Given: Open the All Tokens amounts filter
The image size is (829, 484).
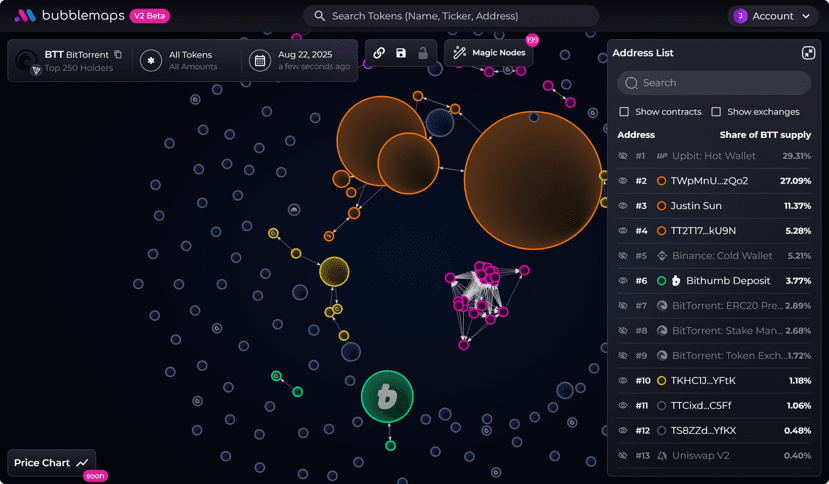Looking at the screenshot, I should (x=188, y=60).
